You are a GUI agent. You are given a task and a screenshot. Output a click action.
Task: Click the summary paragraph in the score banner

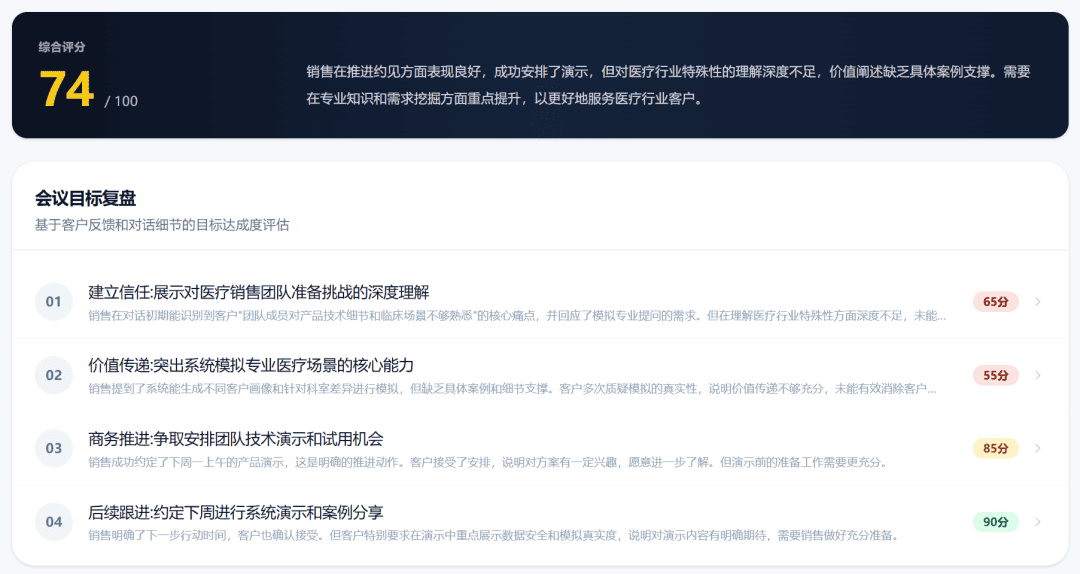point(668,85)
